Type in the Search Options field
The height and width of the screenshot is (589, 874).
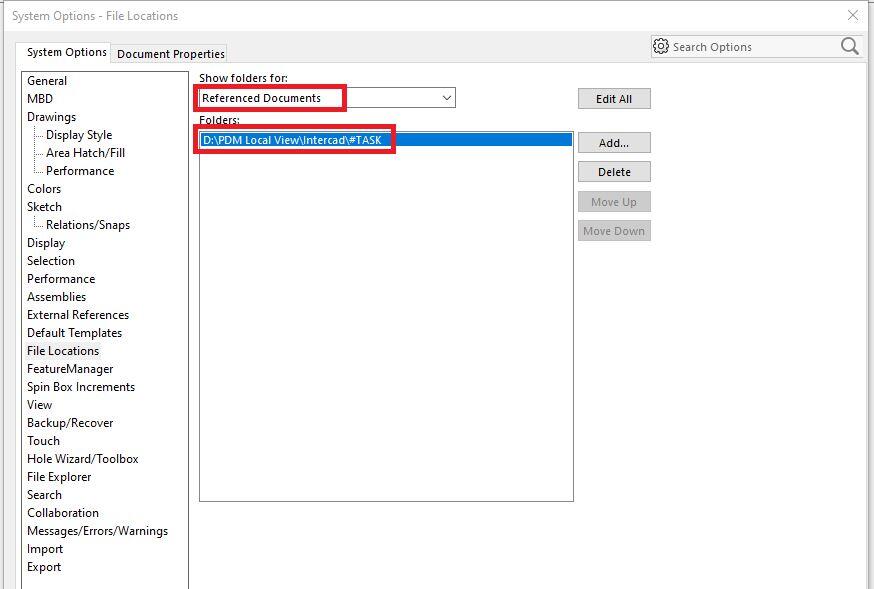(750, 47)
